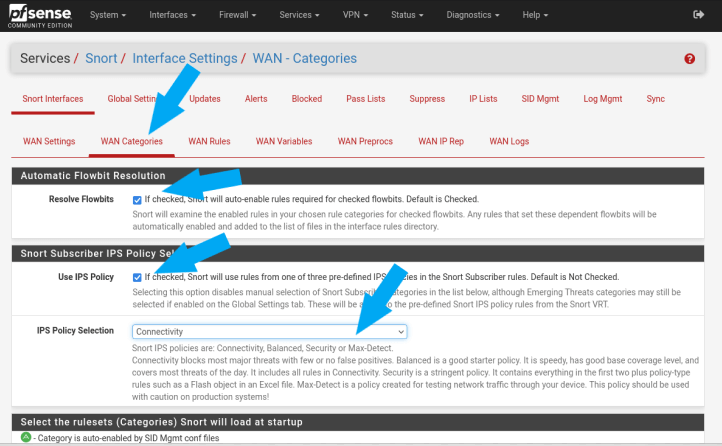This screenshot has width=722, height=446.
Task: Follow the Interface Settings breadcrumb link
Action: (x=185, y=58)
